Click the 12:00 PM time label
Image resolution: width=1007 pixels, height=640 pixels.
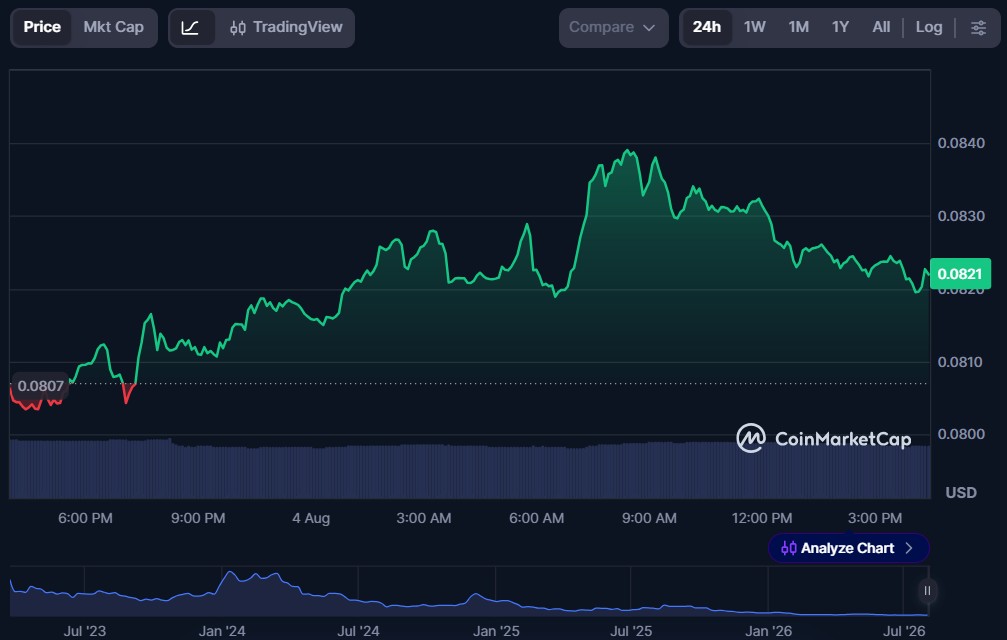[762, 518]
